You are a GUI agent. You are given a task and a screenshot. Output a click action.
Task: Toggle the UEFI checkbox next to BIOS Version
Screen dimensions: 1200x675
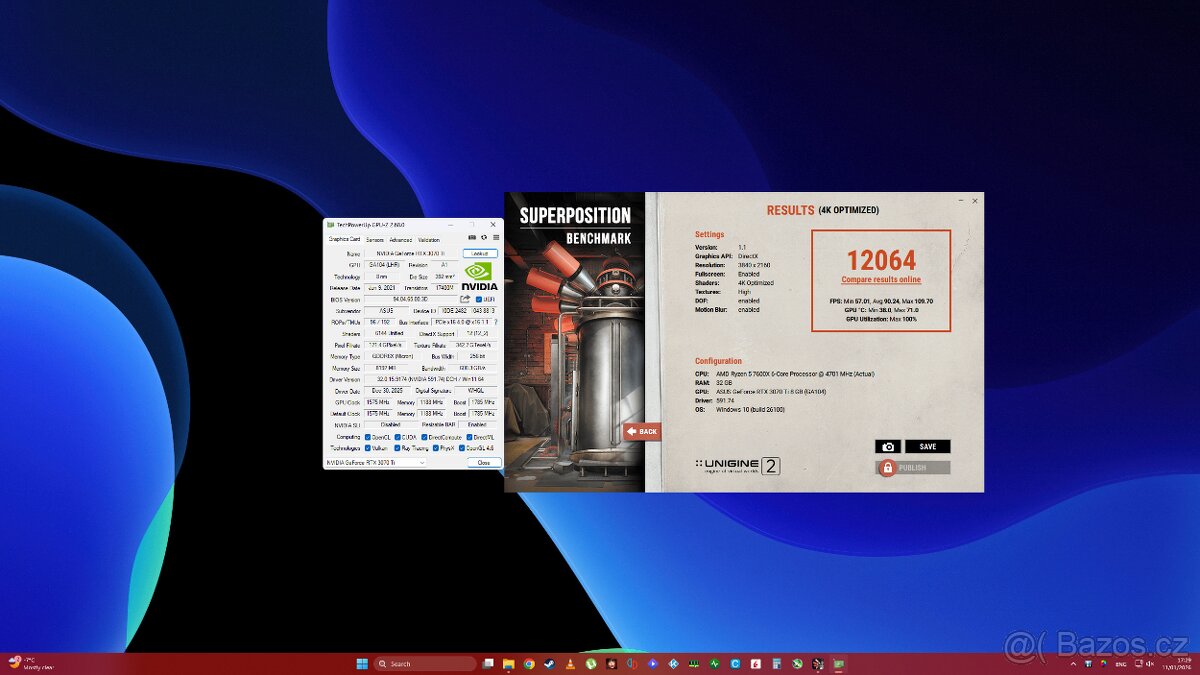pyautogui.click(x=479, y=299)
